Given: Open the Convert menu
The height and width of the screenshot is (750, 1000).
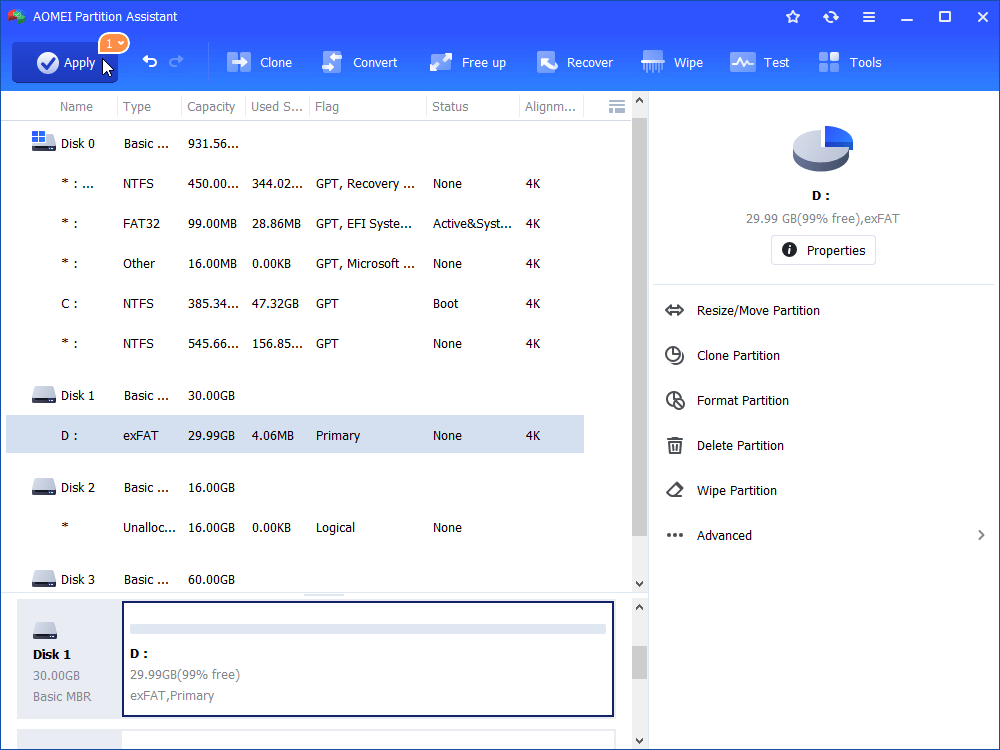Looking at the screenshot, I should pos(360,62).
